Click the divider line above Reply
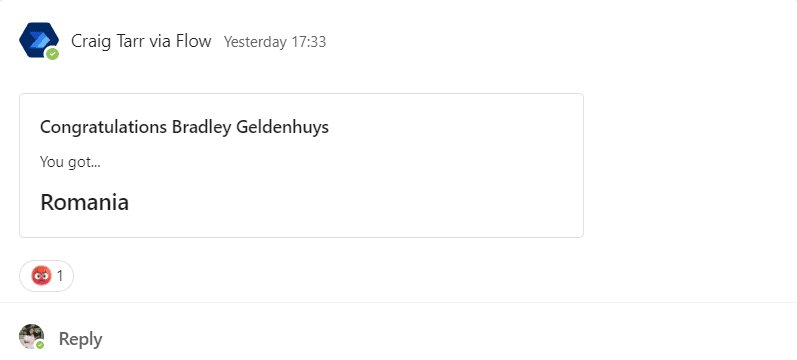Viewport: 797px width, 360px height. click(x=398, y=303)
